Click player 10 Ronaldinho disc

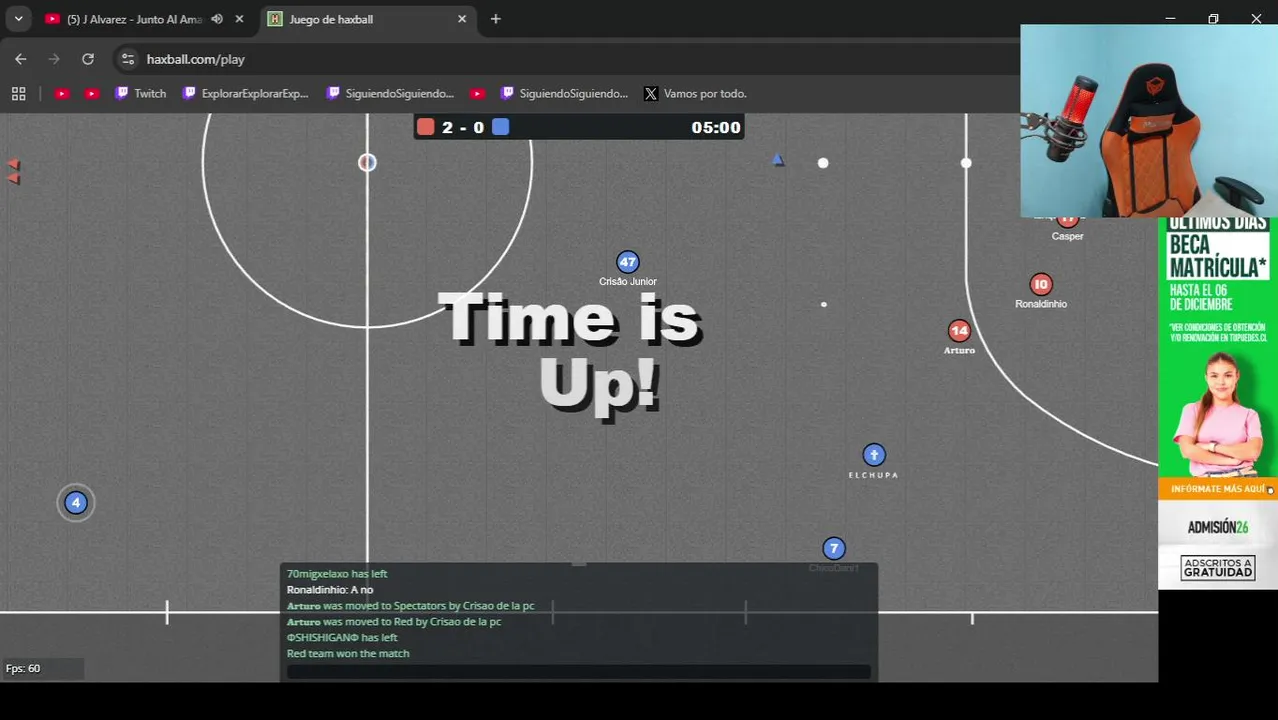click(x=1041, y=285)
